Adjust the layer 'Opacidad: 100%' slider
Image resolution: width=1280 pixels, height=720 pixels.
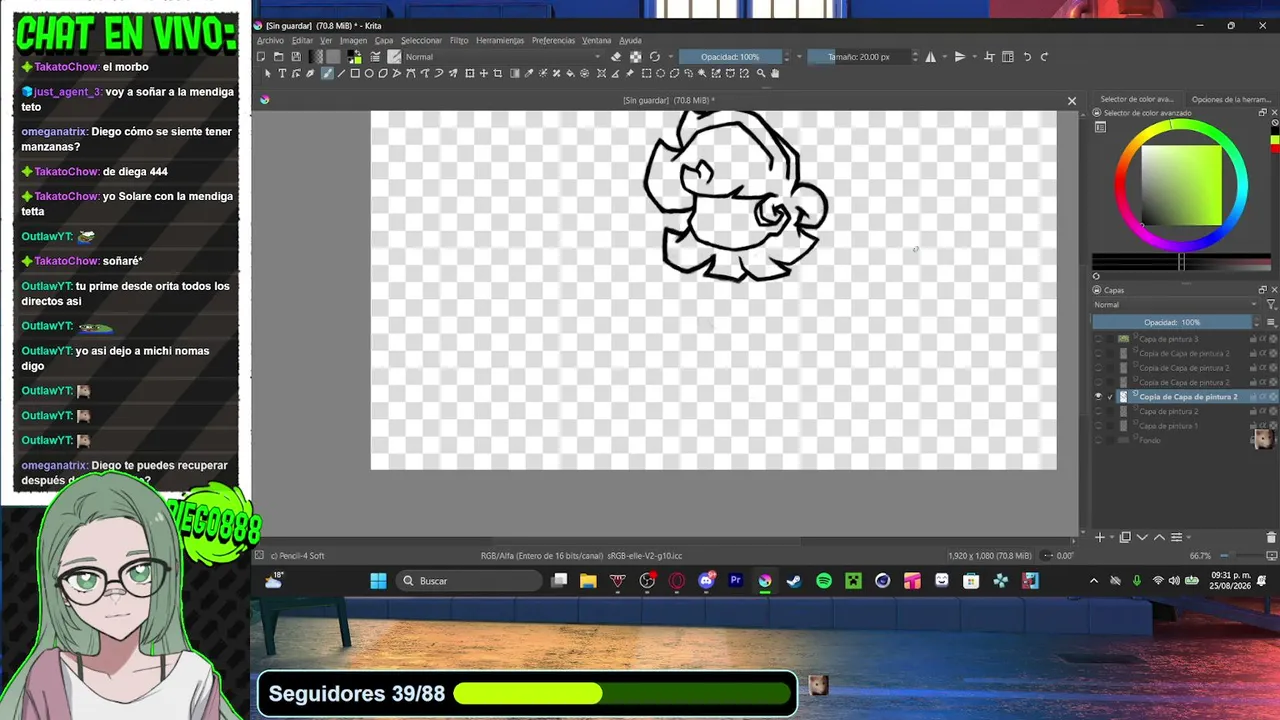[1172, 322]
